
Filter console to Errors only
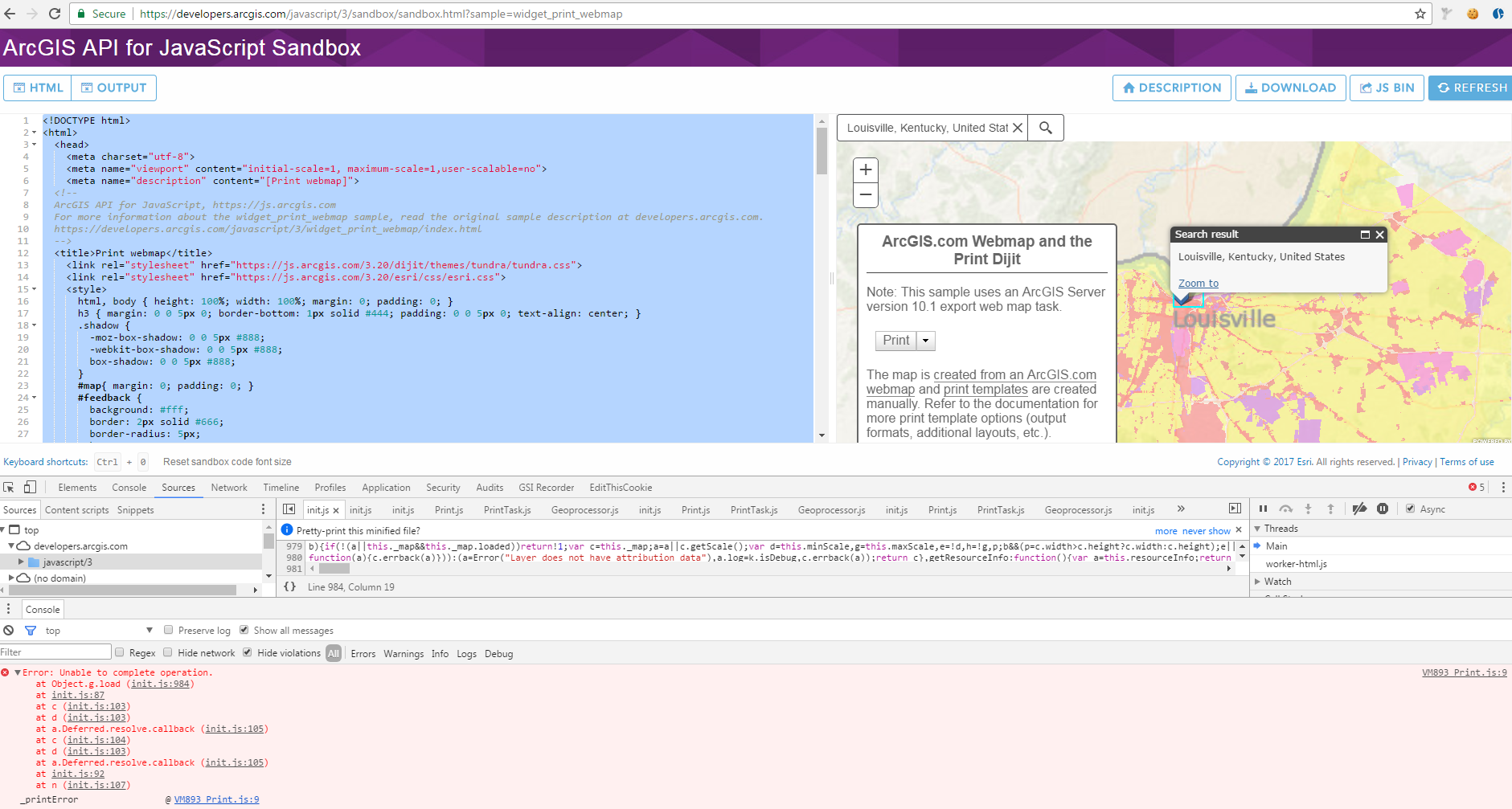click(x=363, y=653)
